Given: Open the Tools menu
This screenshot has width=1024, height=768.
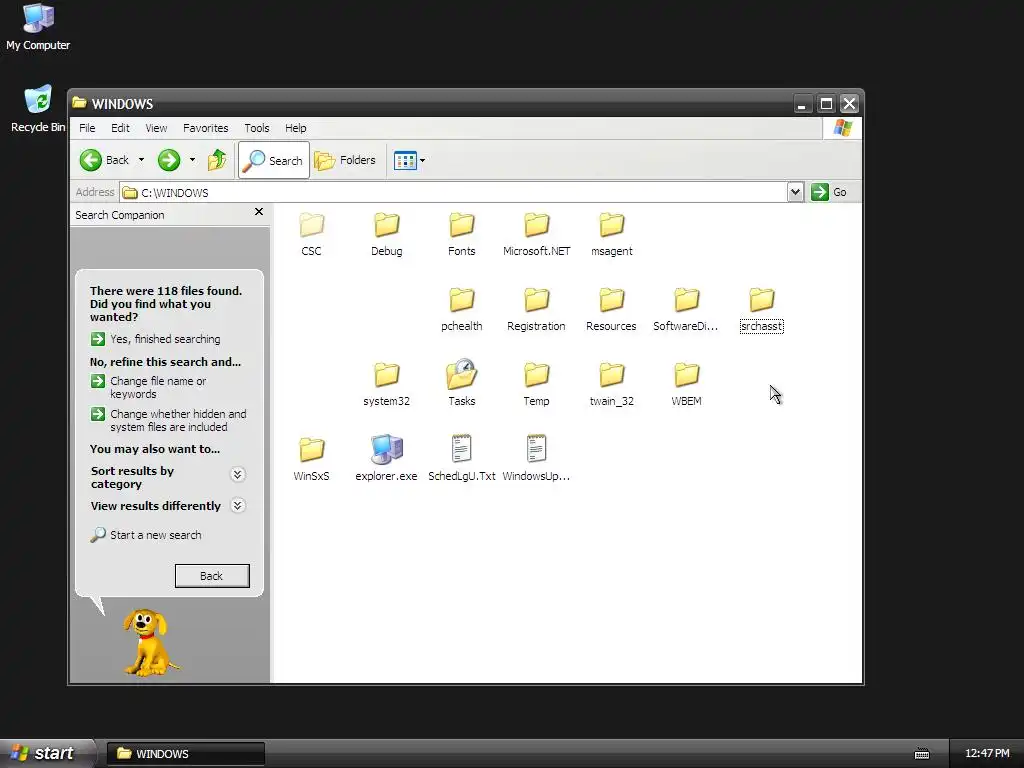Looking at the screenshot, I should 257,128.
